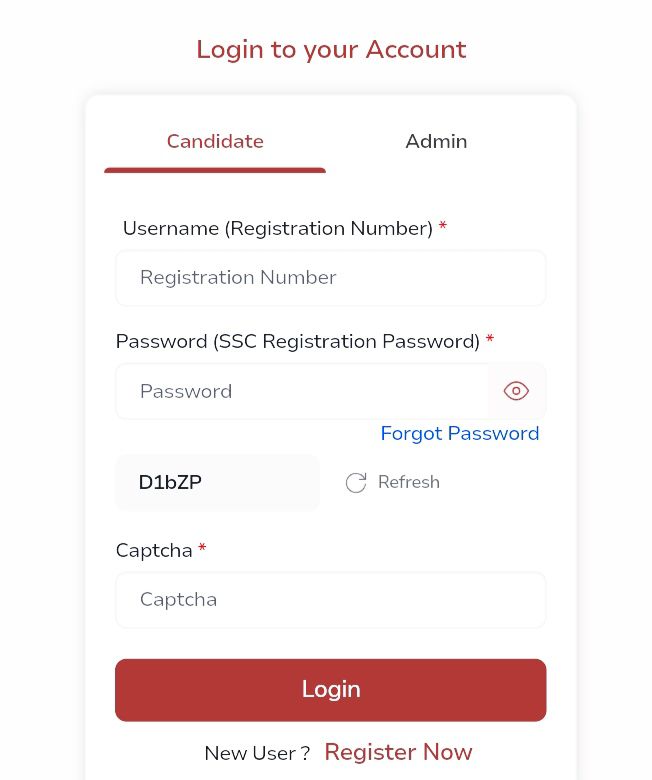Switch to the Candidate tab
The image size is (652, 780).
pos(215,142)
